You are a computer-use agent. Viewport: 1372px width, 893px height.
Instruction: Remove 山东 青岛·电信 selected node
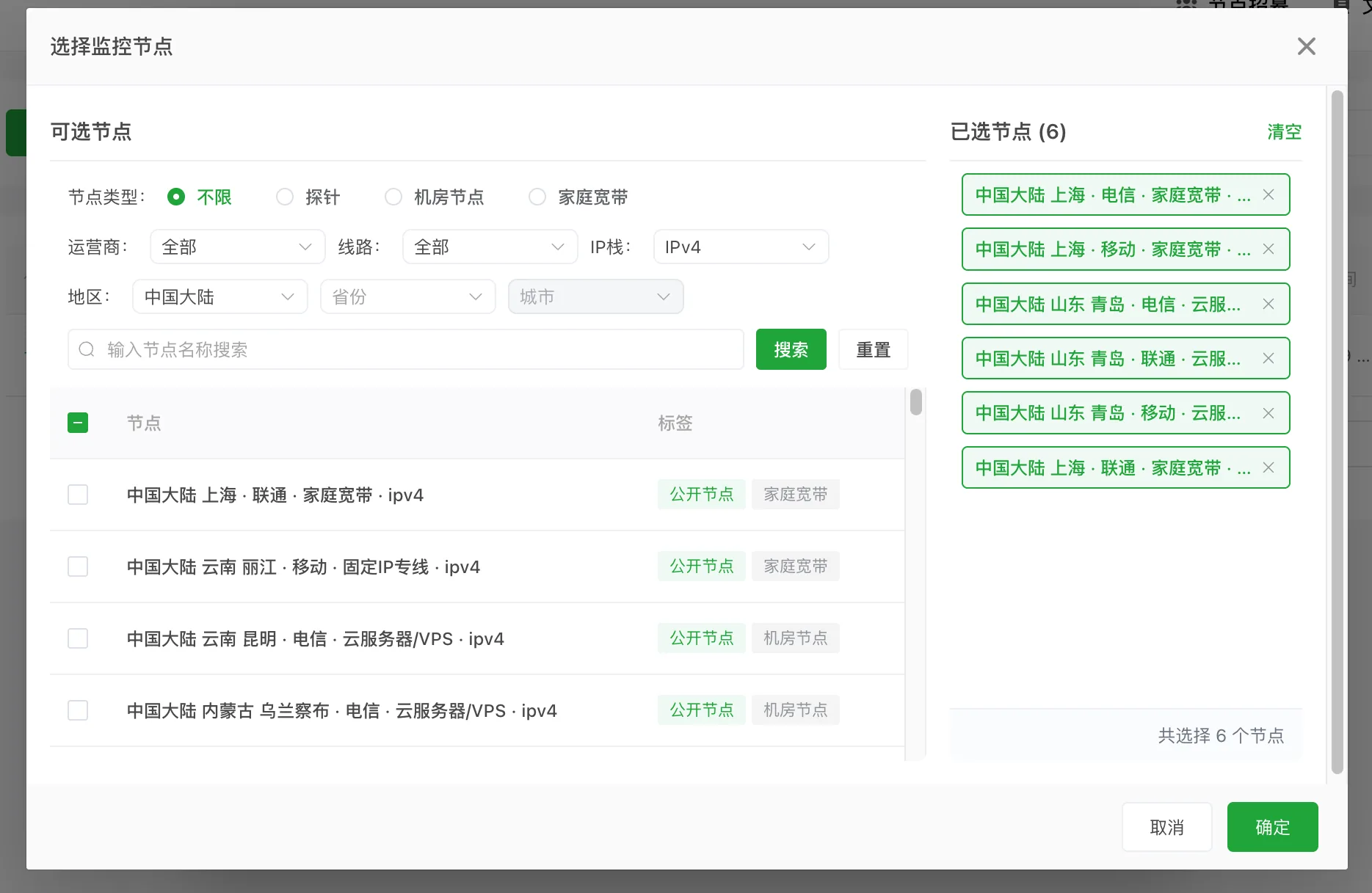click(x=1268, y=304)
